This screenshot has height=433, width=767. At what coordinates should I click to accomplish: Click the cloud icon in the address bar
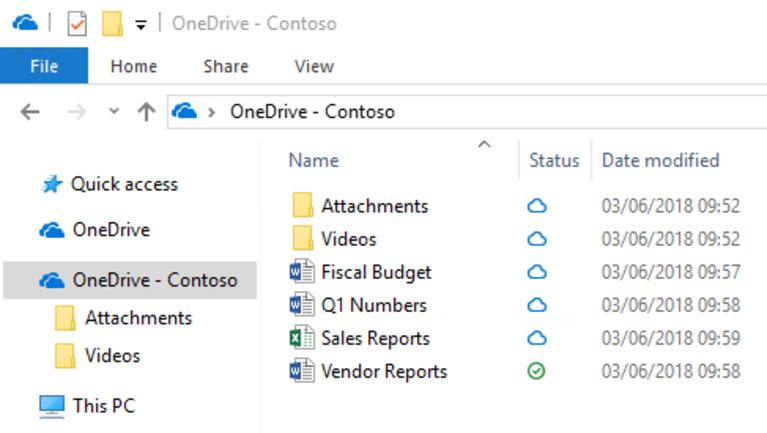coord(184,112)
